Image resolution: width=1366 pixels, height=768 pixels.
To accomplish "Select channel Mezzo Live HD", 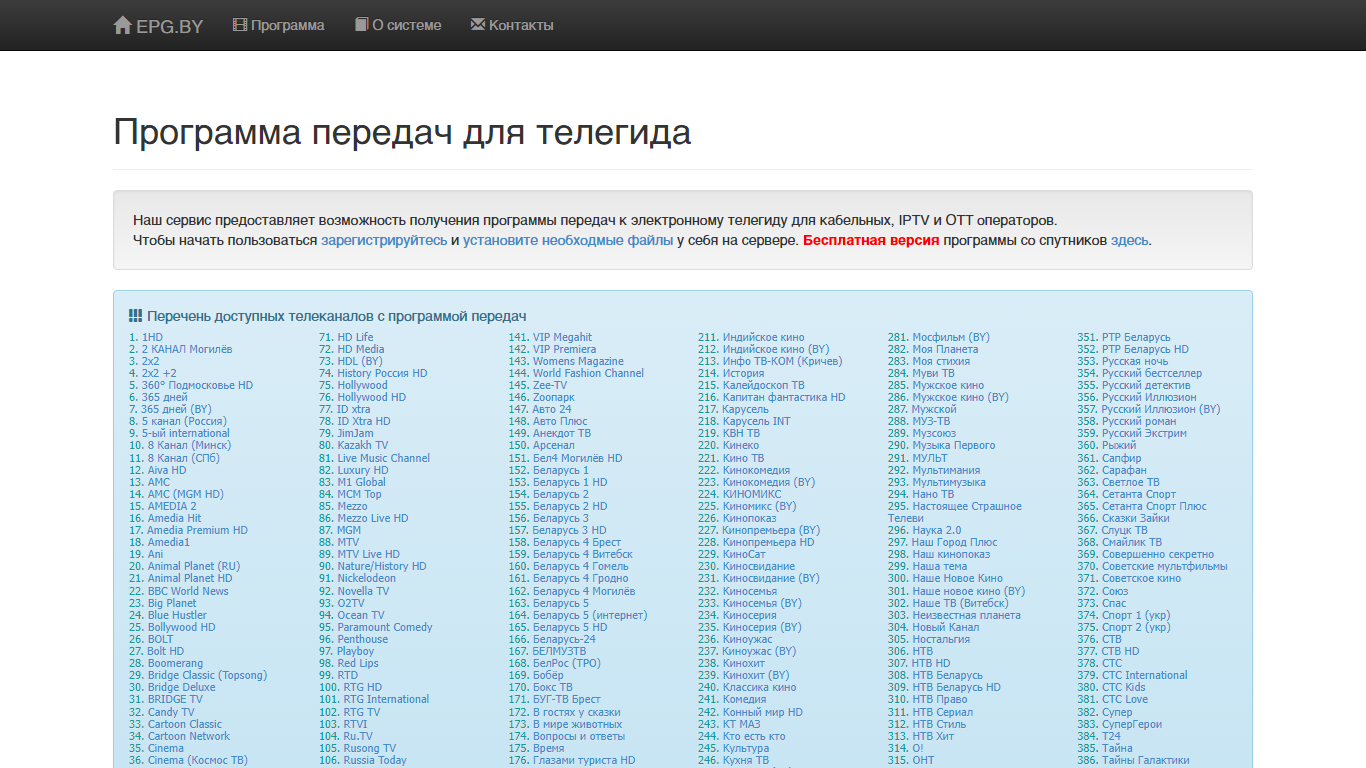I will (x=373, y=518).
